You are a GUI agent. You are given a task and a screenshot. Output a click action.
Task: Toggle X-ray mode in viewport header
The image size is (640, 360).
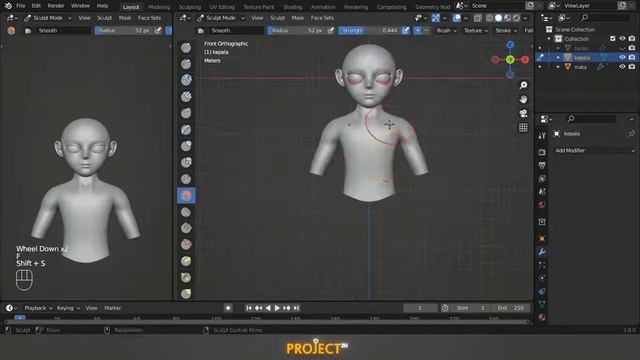[x=477, y=18]
